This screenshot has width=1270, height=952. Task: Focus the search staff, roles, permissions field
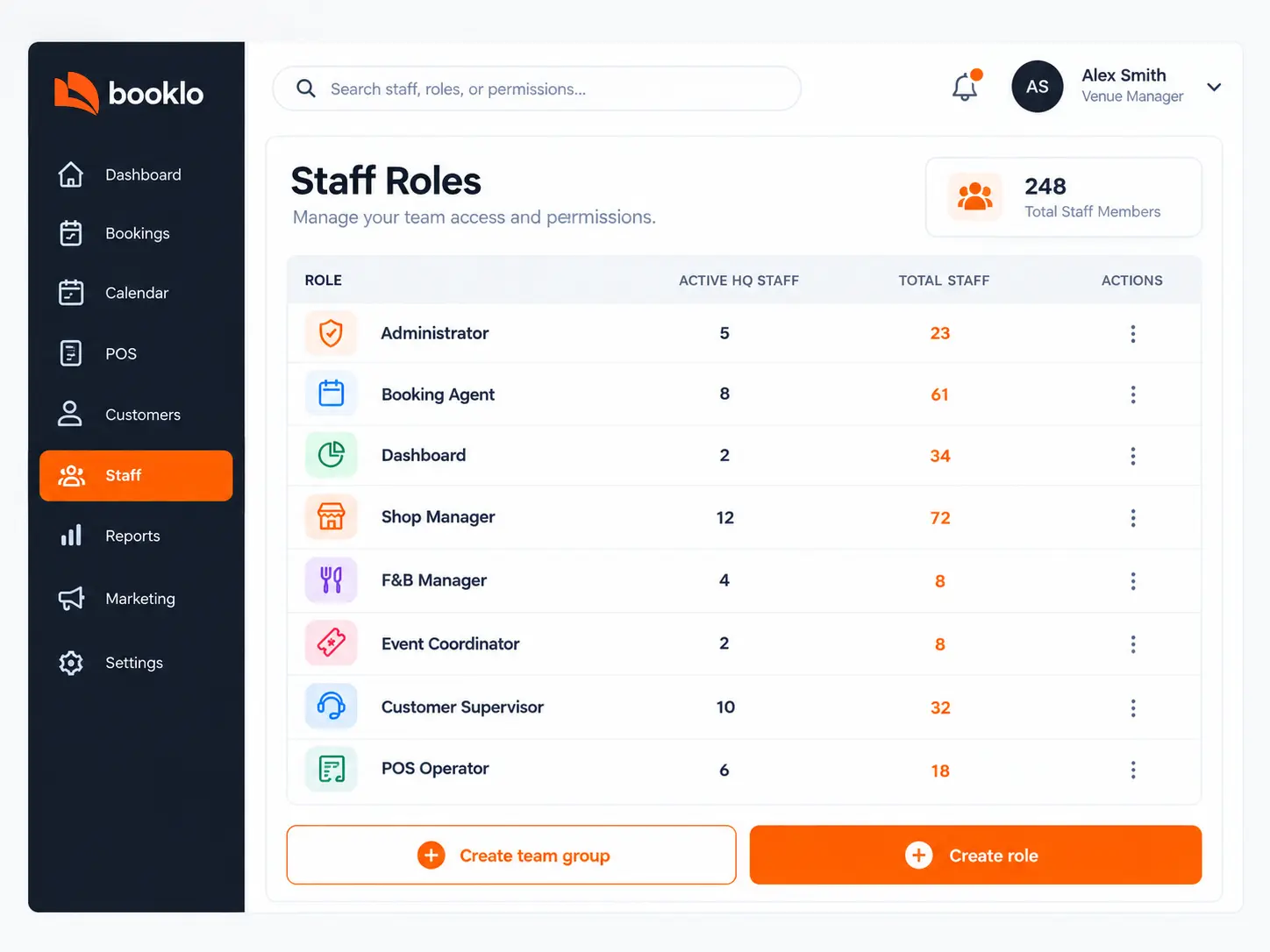(x=537, y=89)
